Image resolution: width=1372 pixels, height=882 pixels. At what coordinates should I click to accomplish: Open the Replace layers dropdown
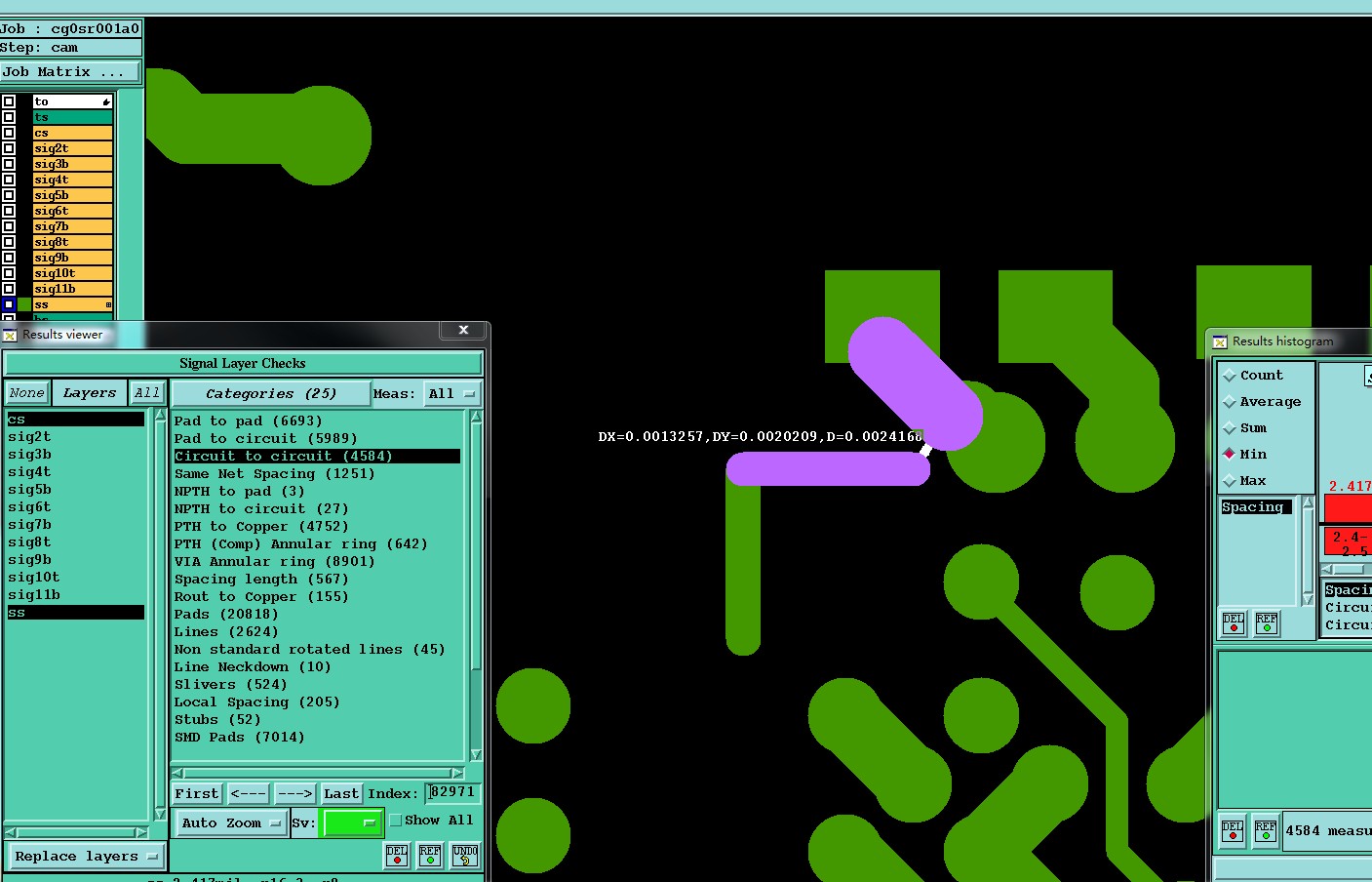pyautogui.click(x=86, y=856)
